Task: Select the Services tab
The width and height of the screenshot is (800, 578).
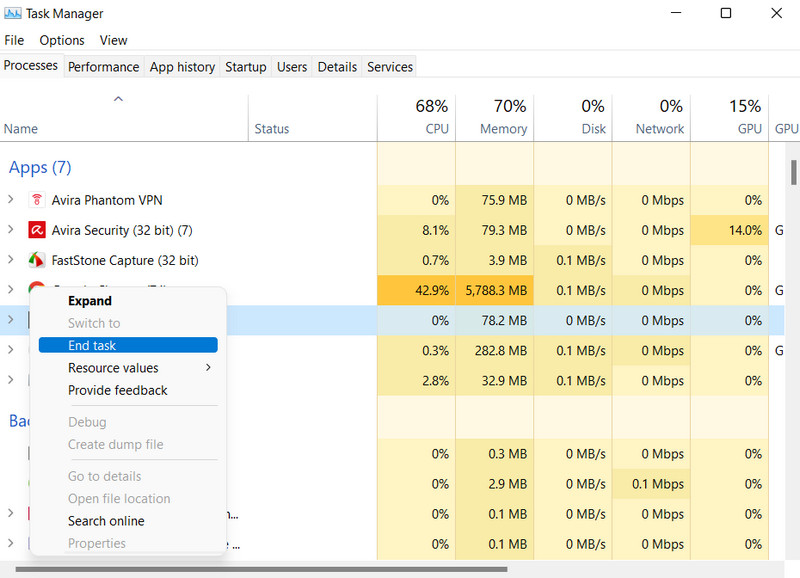Action: tap(389, 66)
